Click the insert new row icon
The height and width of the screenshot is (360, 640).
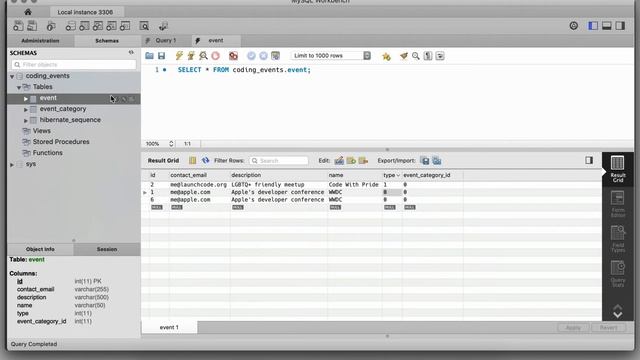[x=351, y=160]
